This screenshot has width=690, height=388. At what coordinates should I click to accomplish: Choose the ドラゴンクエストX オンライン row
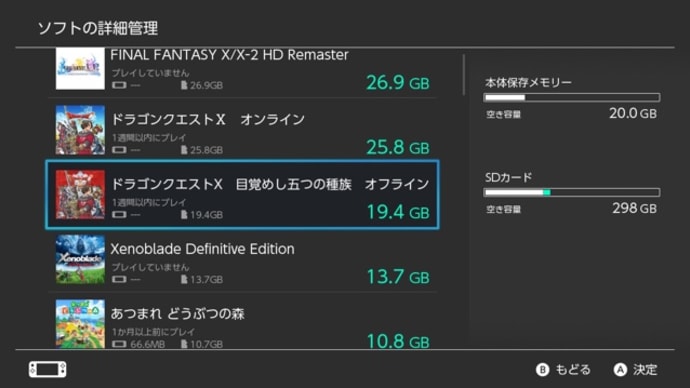[x=242, y=130]
